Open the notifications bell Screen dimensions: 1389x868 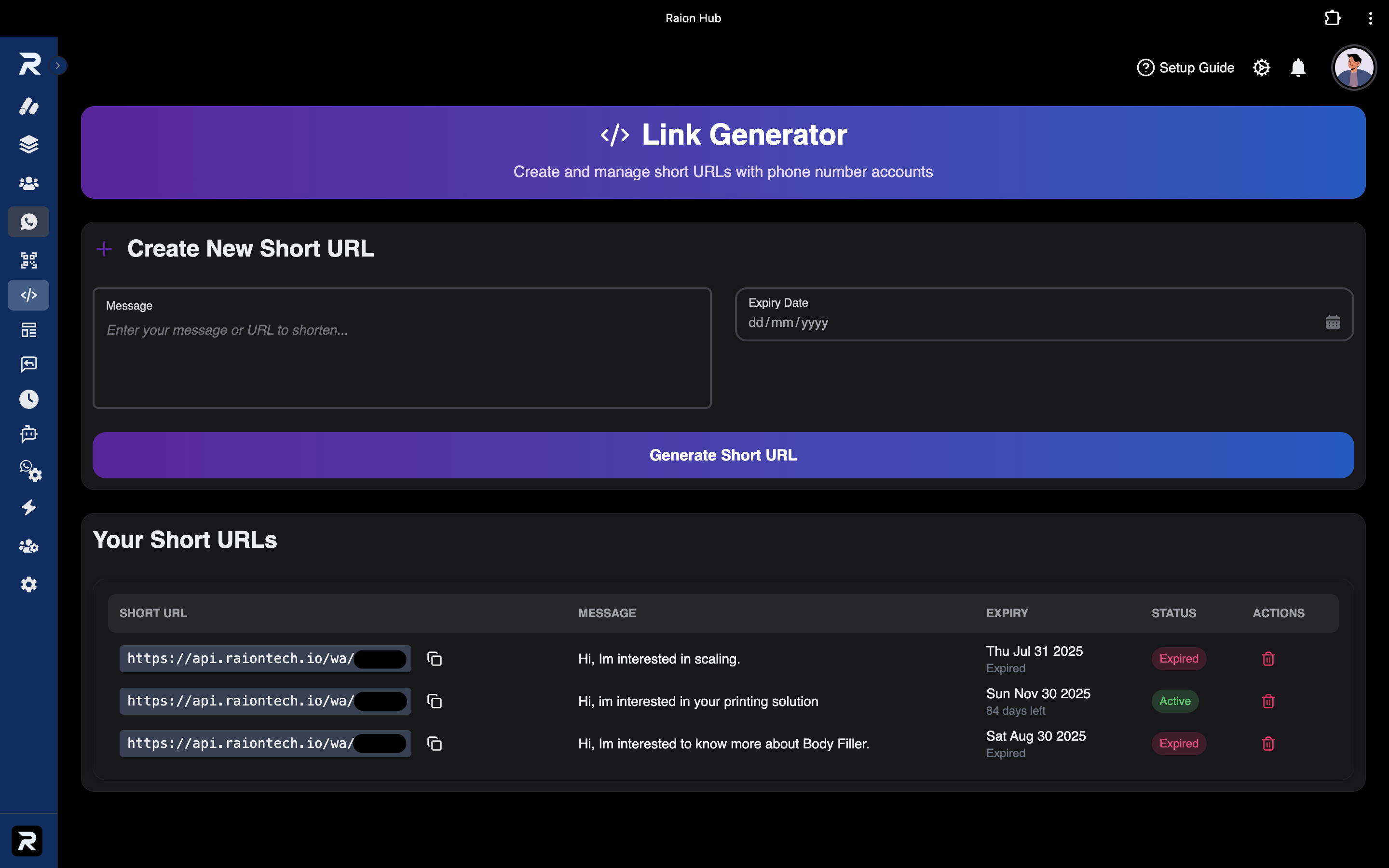[1298, 68]
